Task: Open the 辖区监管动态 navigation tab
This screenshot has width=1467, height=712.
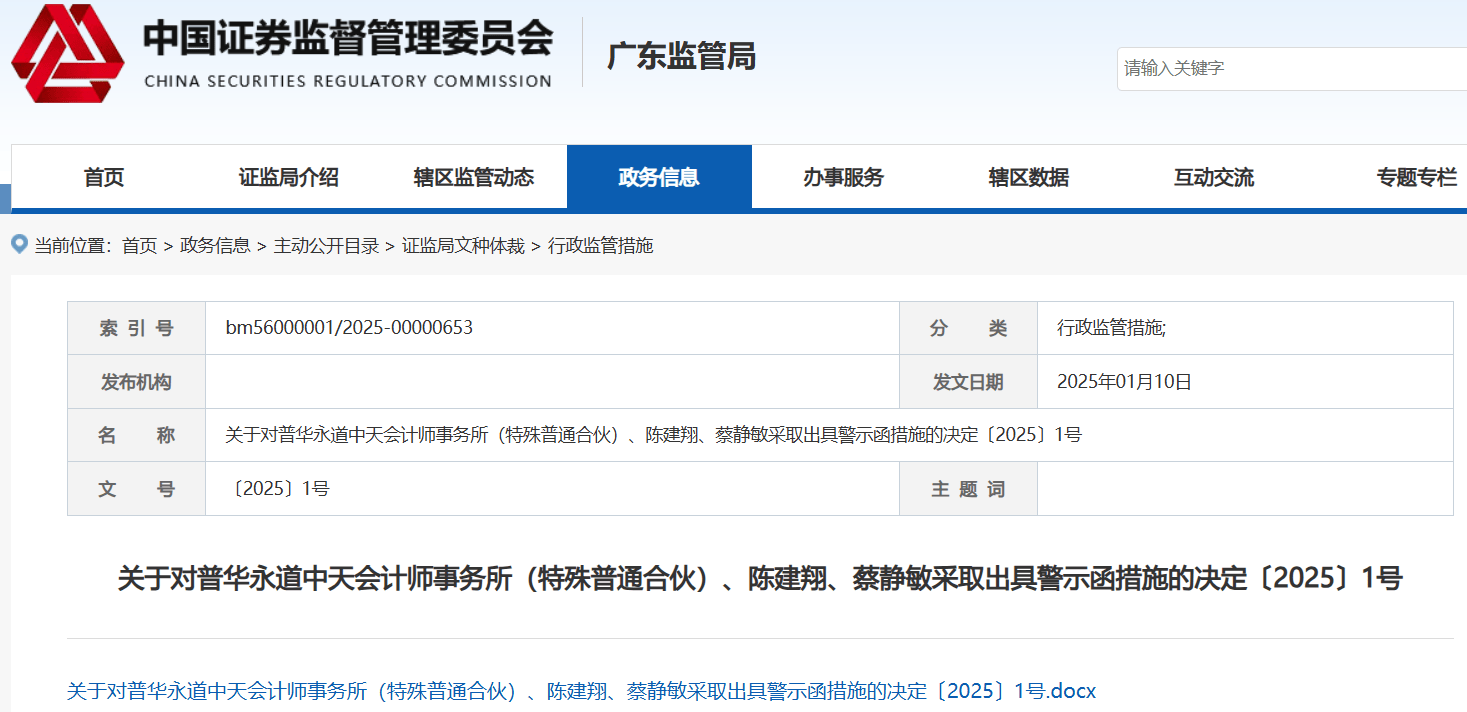Action: [x=474, y=178]
